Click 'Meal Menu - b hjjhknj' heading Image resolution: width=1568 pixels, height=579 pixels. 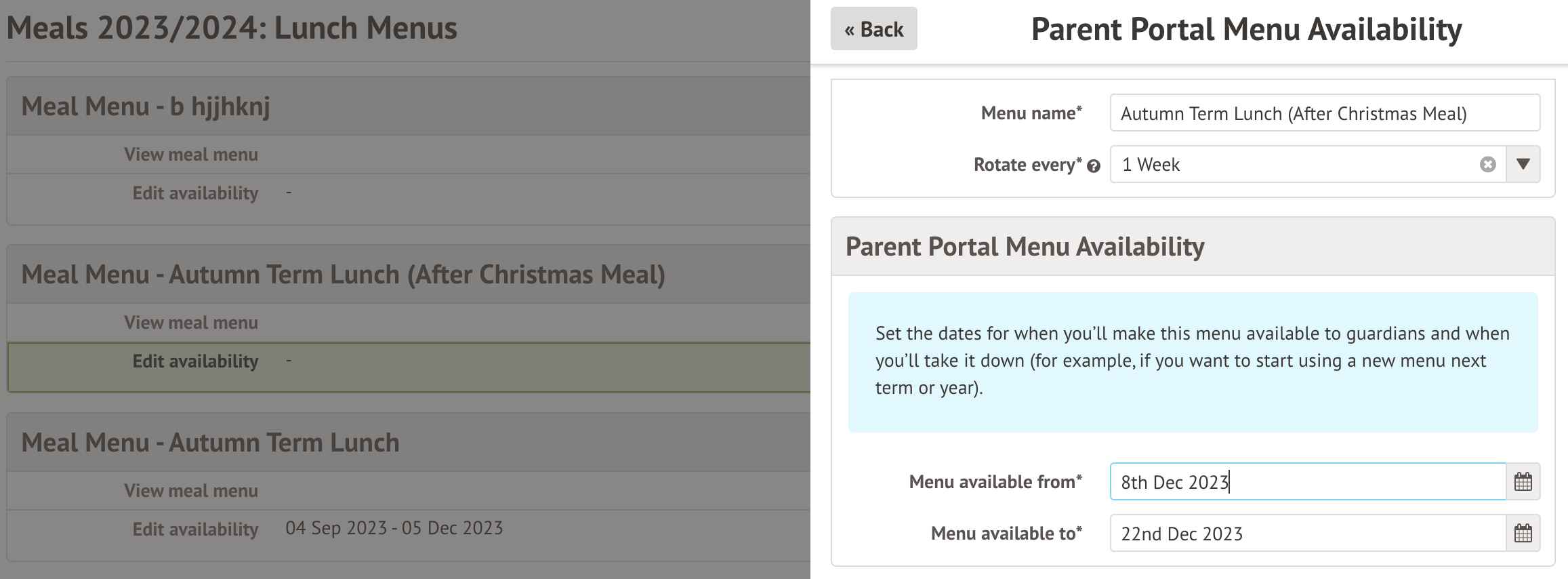click(146, 106)
